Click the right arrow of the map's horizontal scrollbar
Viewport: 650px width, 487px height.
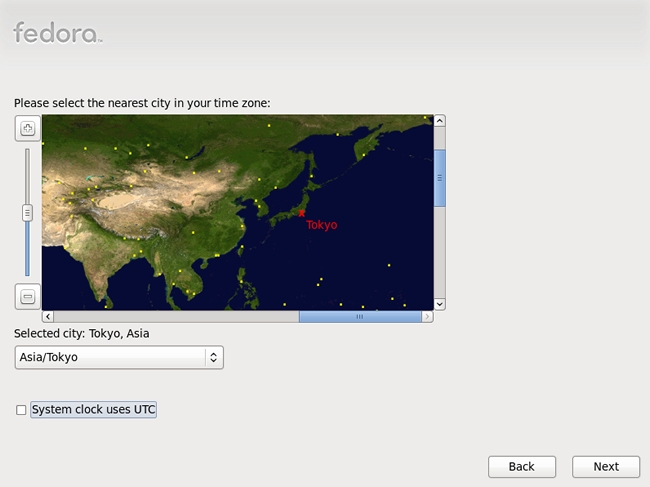point(427,317)
